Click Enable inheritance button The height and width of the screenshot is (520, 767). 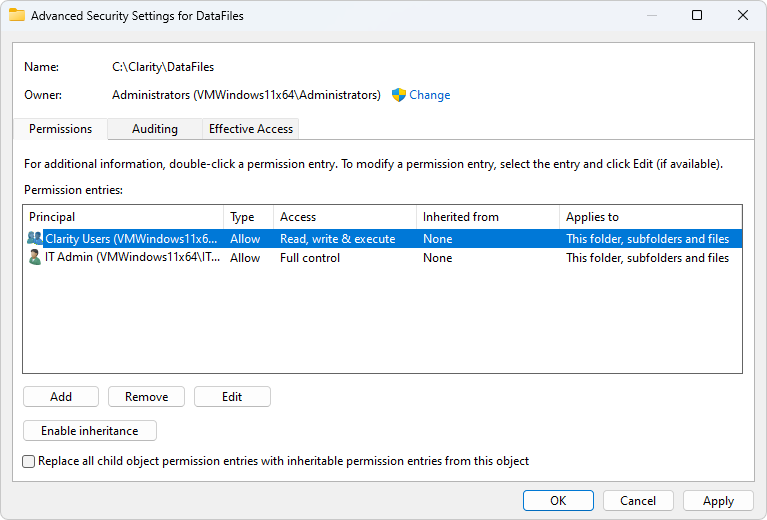tap(90, 431)
